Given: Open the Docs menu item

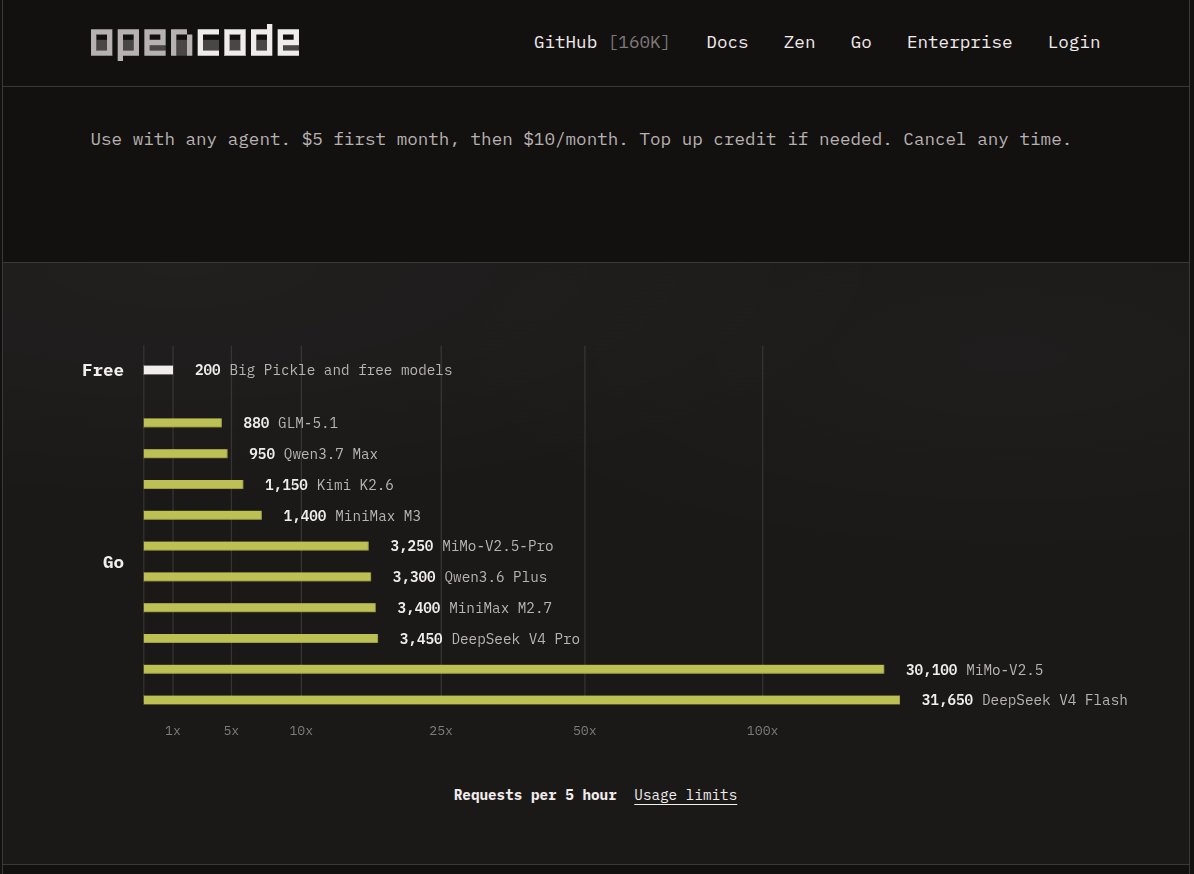Looking at the screenshot, I should click(x=727, y=43).
